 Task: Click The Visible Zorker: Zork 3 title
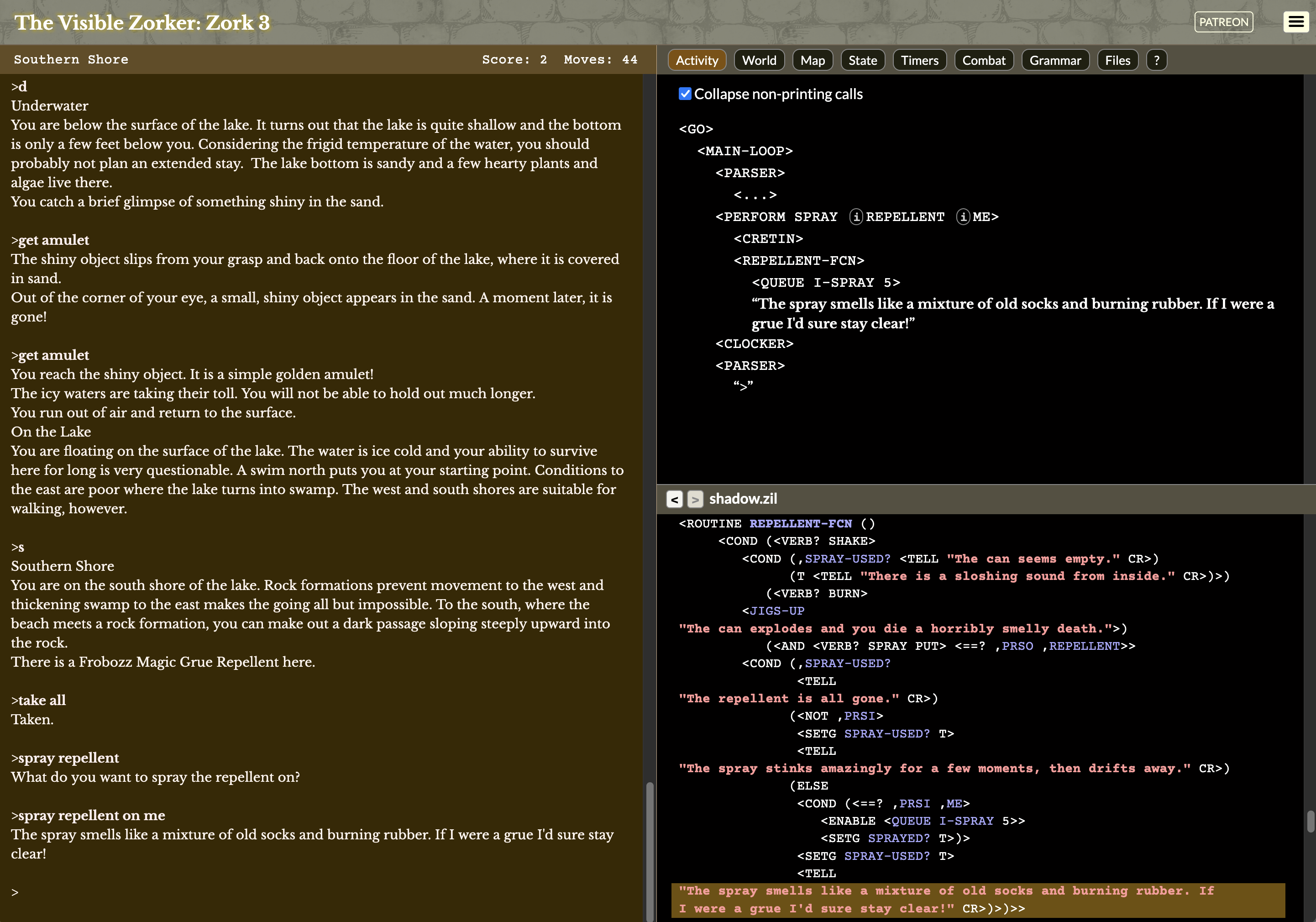point(142,22)
